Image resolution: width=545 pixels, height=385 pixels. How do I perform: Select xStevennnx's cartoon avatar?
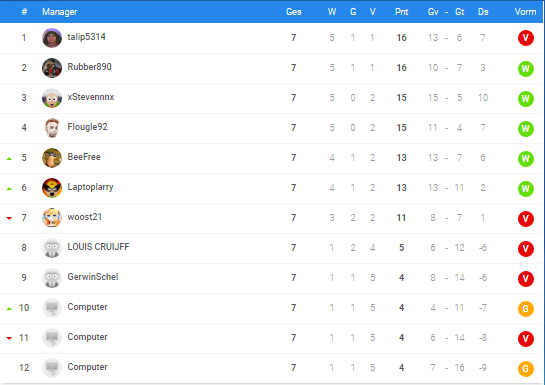tap(52, 98)
